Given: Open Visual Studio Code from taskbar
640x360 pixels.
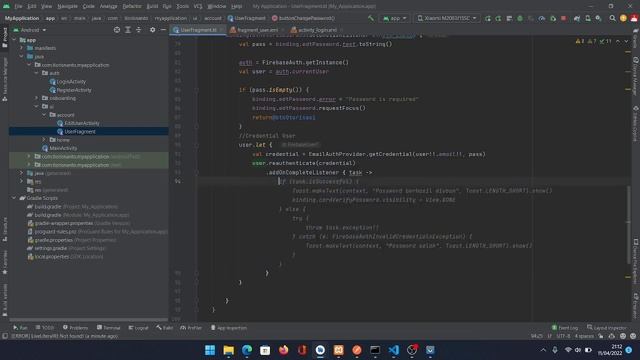Looking at the screenshot, I should click(x=393, y=350).
